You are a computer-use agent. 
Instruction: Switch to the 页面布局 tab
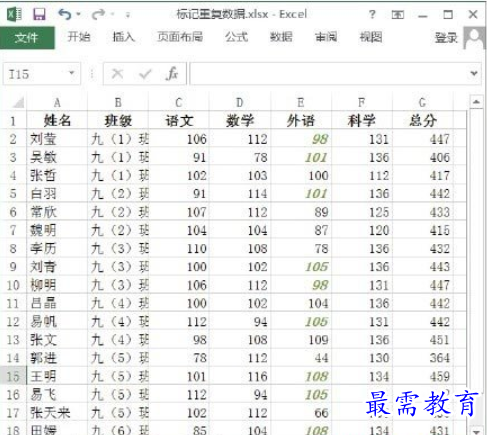[180, 37]
